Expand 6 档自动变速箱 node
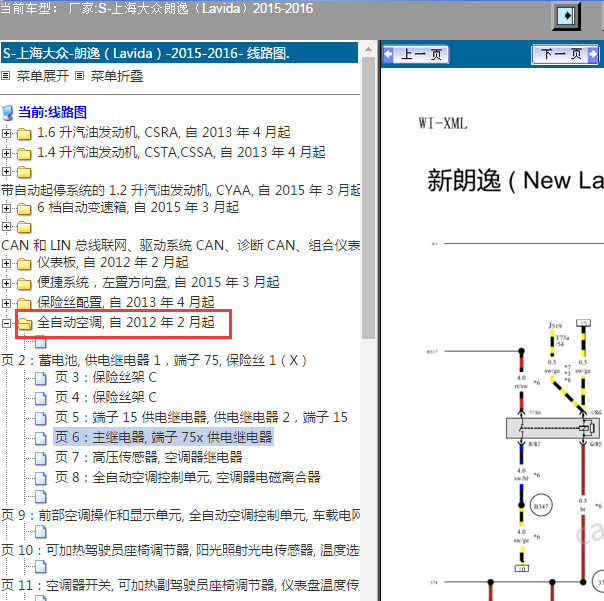Screen dimensions: 604x601 (6, 208)
